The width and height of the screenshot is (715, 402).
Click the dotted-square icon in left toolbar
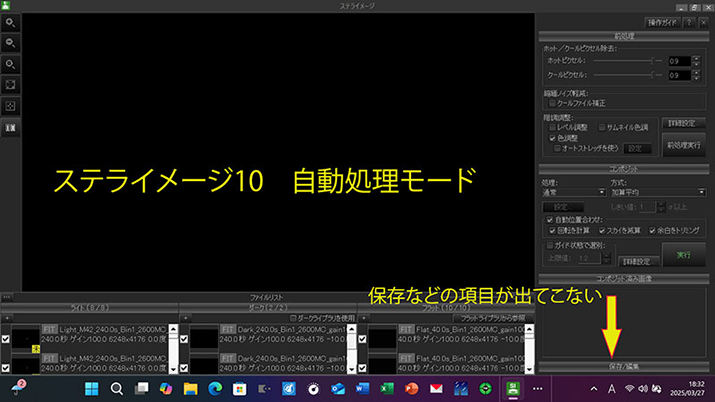coord(10,106)
